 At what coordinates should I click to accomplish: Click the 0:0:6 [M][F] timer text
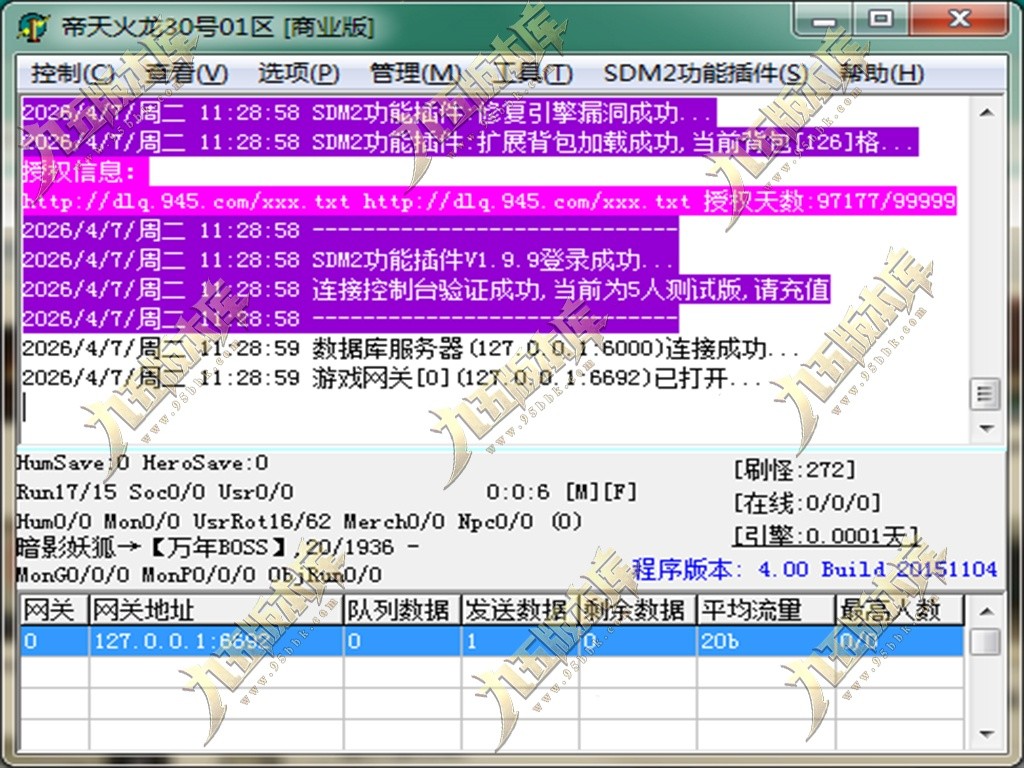pyautogui.click(x=561, y=492)
